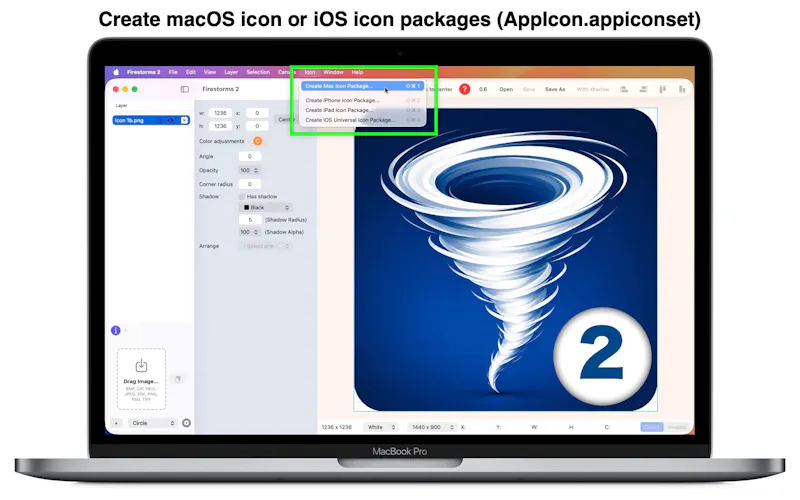Adjust the Opacity stepper
The width and height of the screenshot is (800, 500).
pos(256,170)
